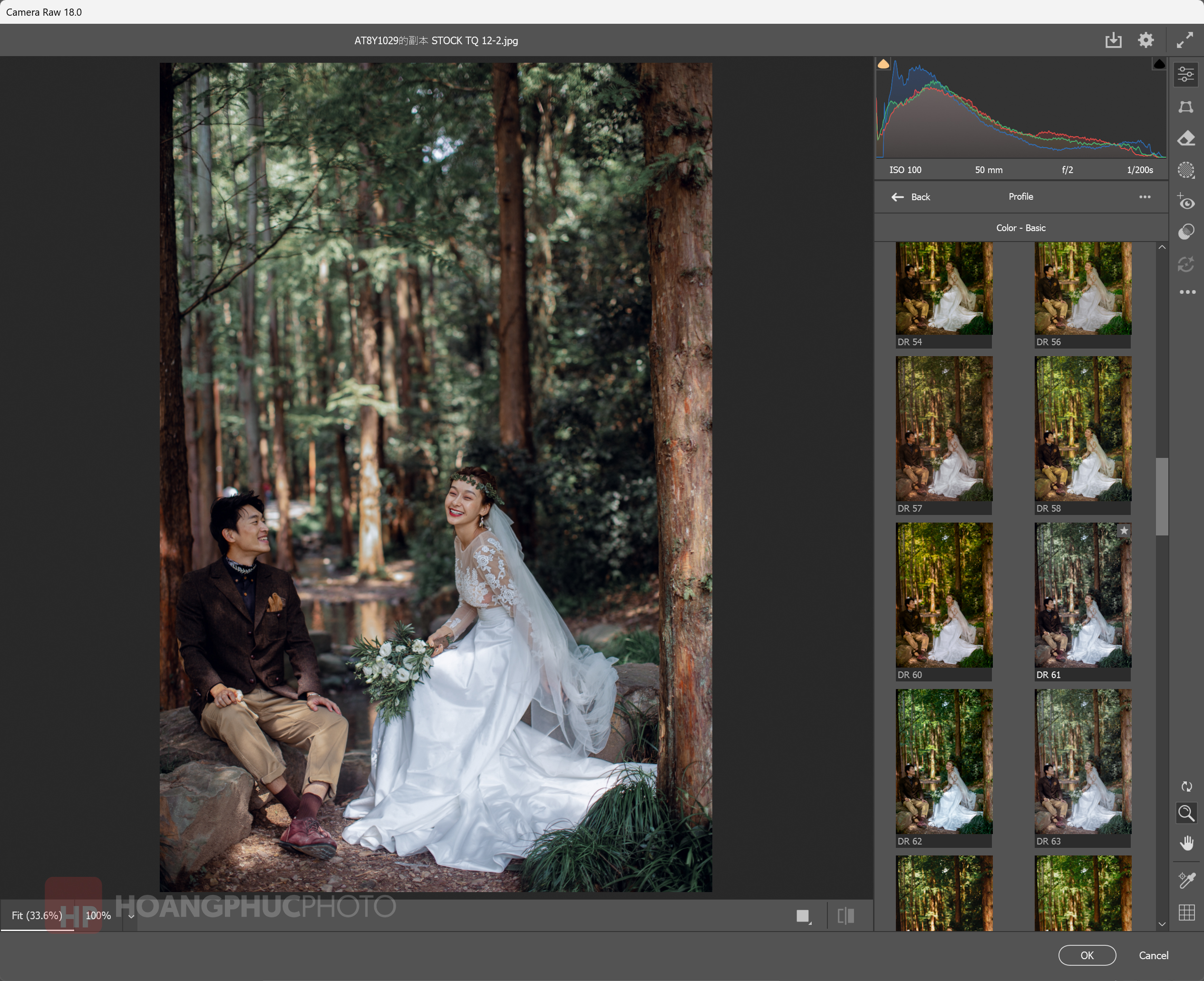Select the DR 58 profile thumbnail

1083,429
